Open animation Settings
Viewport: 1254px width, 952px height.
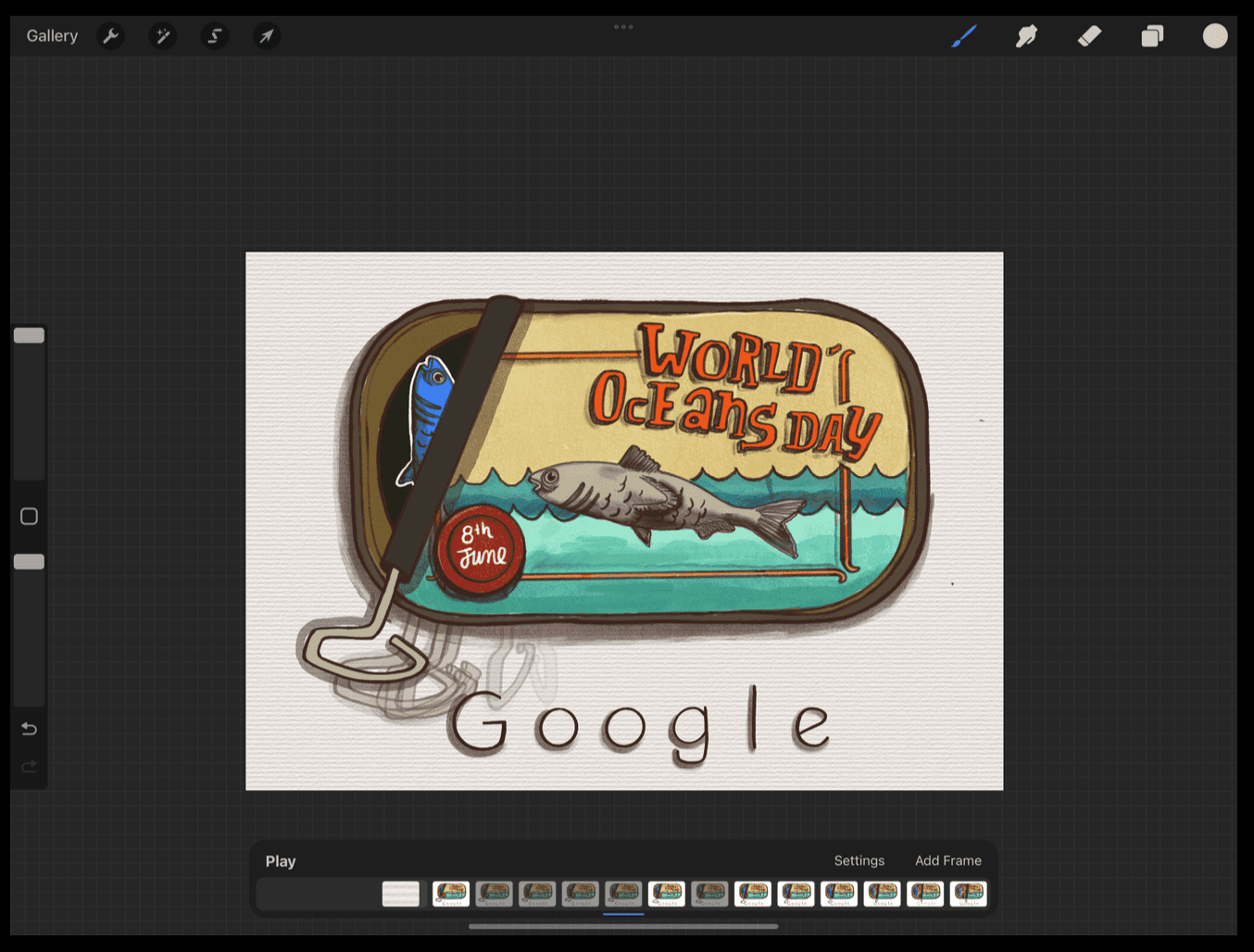(x=859, y=860)
